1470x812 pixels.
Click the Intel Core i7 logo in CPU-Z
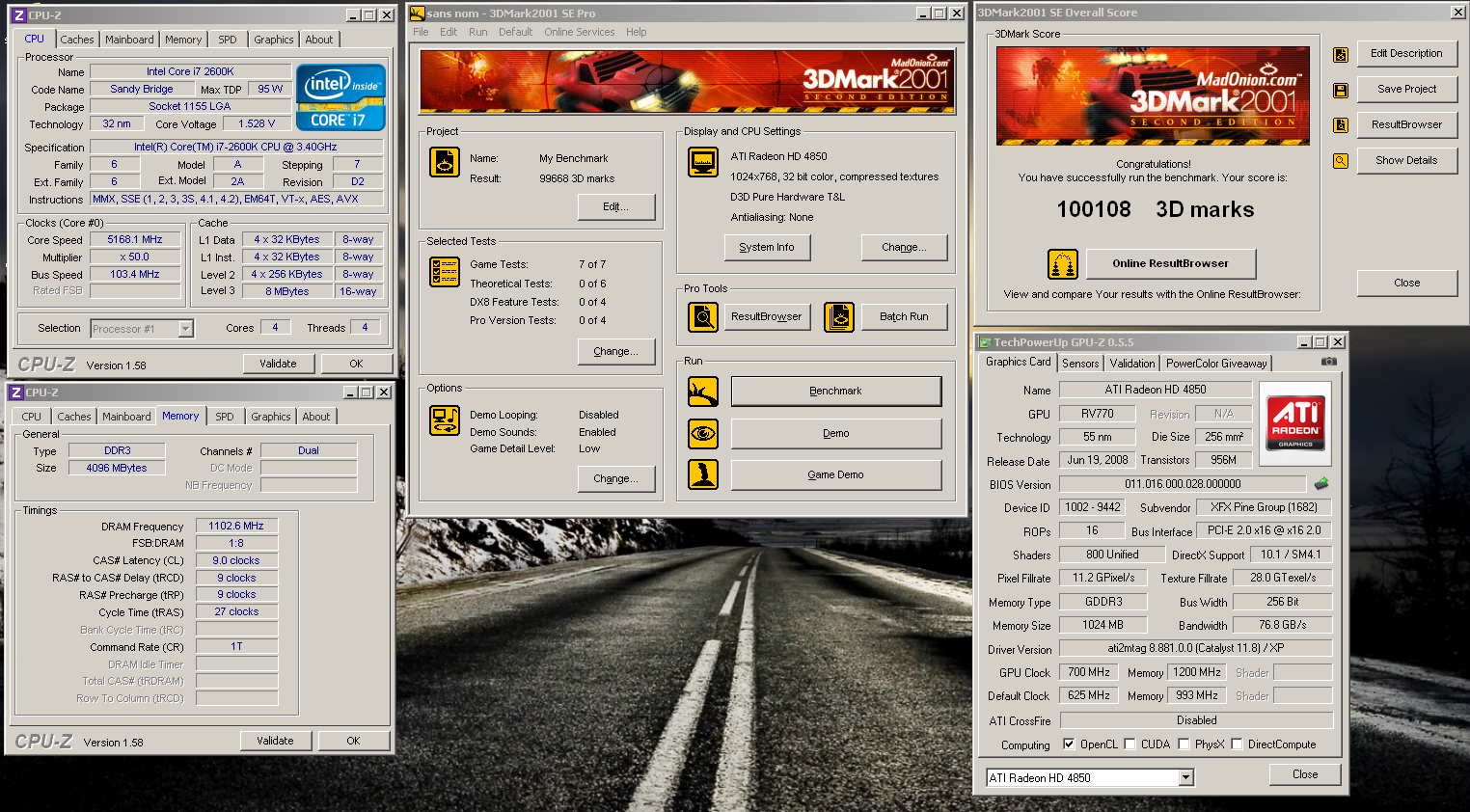[341, 97]
